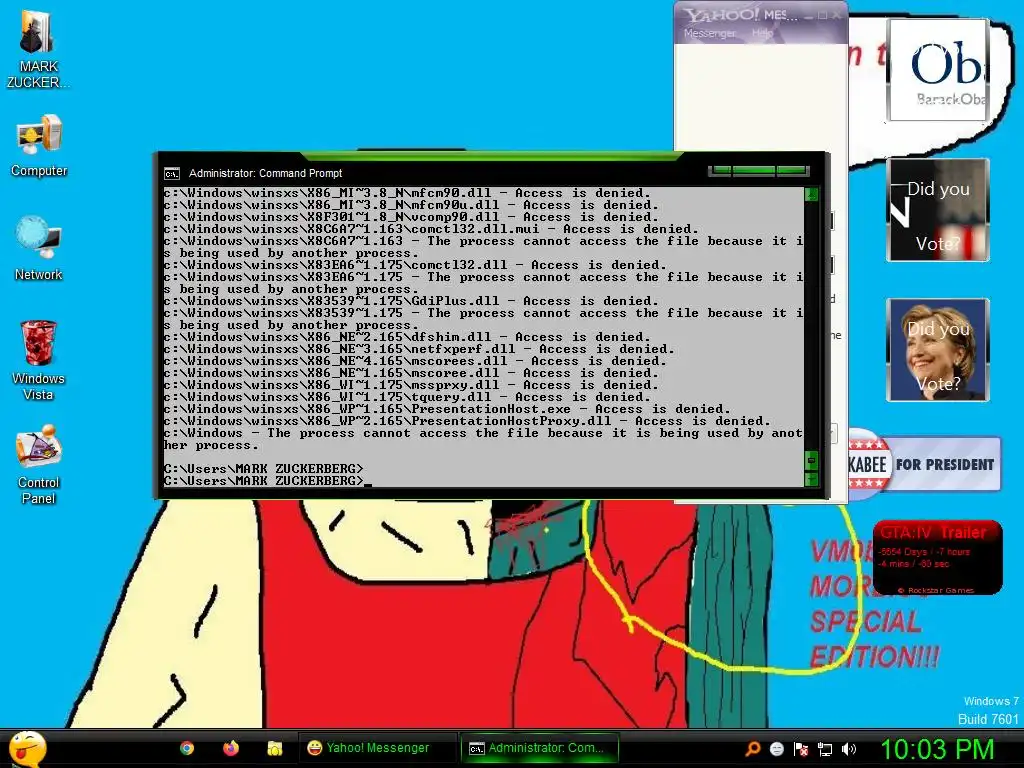Click the Command Prompt title bar system icon
The width and height of the screenshot is (1024, 768).
tap(172, 174)
